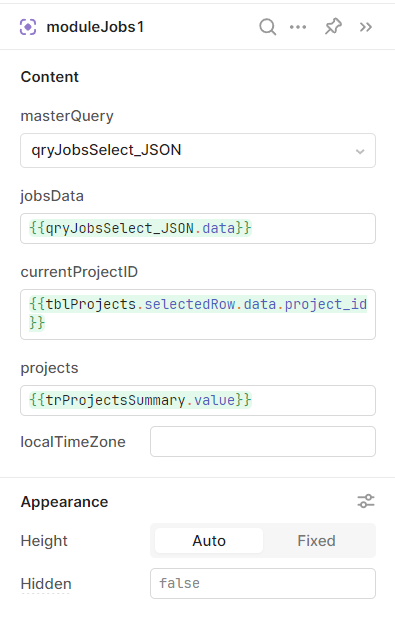Collapse panel using double chevron icon
Screen dimensions: 395x621
pyautogui.click(x=366, y=27)
